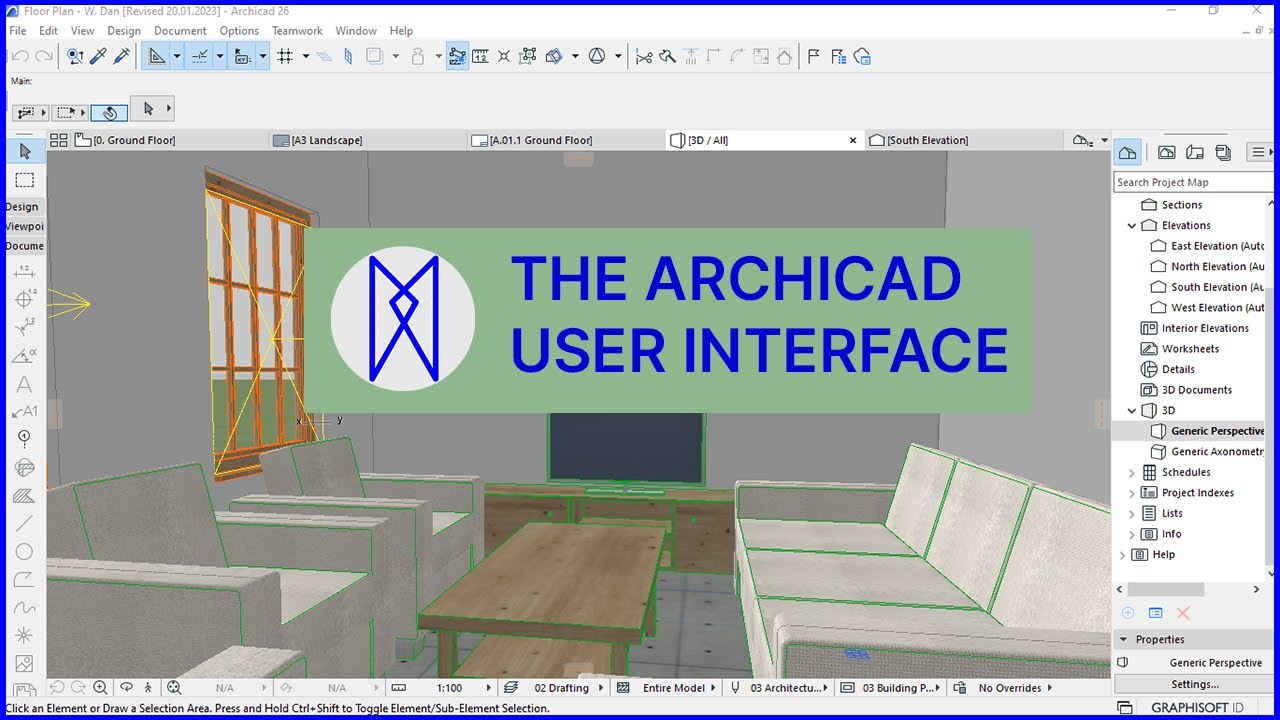Toggle the Quick Selection magnet button
The height and width of the screenshot is (720, 1280).
pyautogui.click(x=109, y=112)
